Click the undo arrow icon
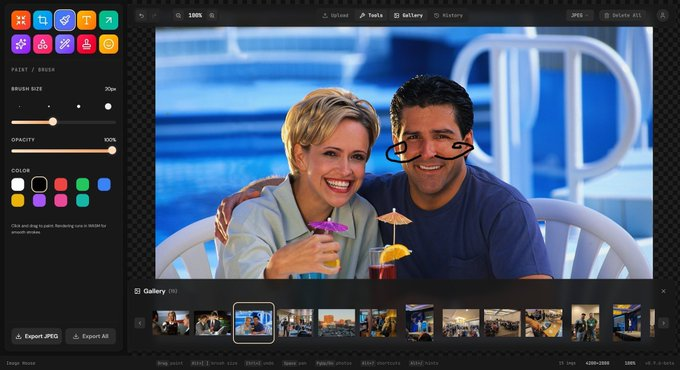 coord(141,16)
